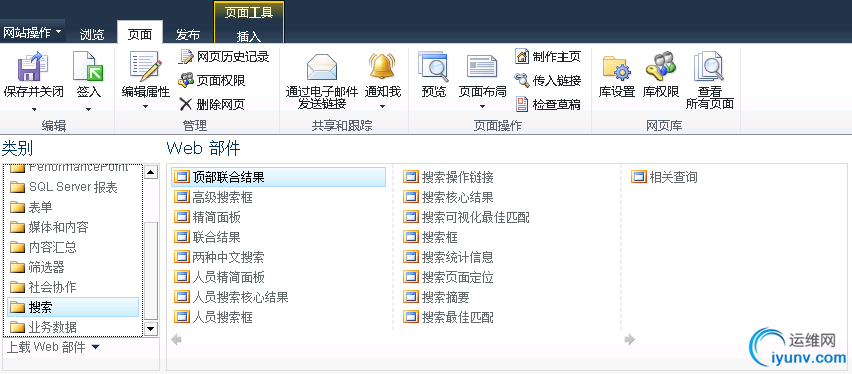Click the 编辑属性 edit properties icon
The image size is (852, 374).
click(x=145, y=66)
